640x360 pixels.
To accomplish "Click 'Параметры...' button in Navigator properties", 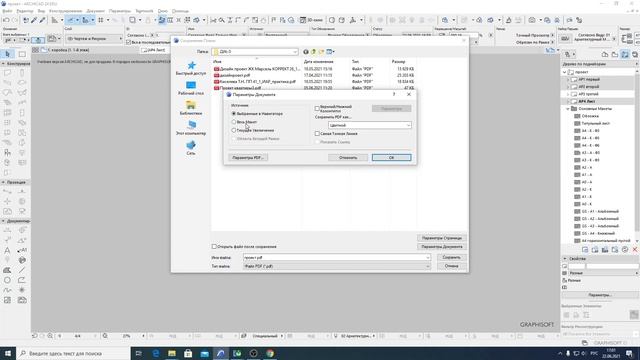I will (x=600, y=295).
